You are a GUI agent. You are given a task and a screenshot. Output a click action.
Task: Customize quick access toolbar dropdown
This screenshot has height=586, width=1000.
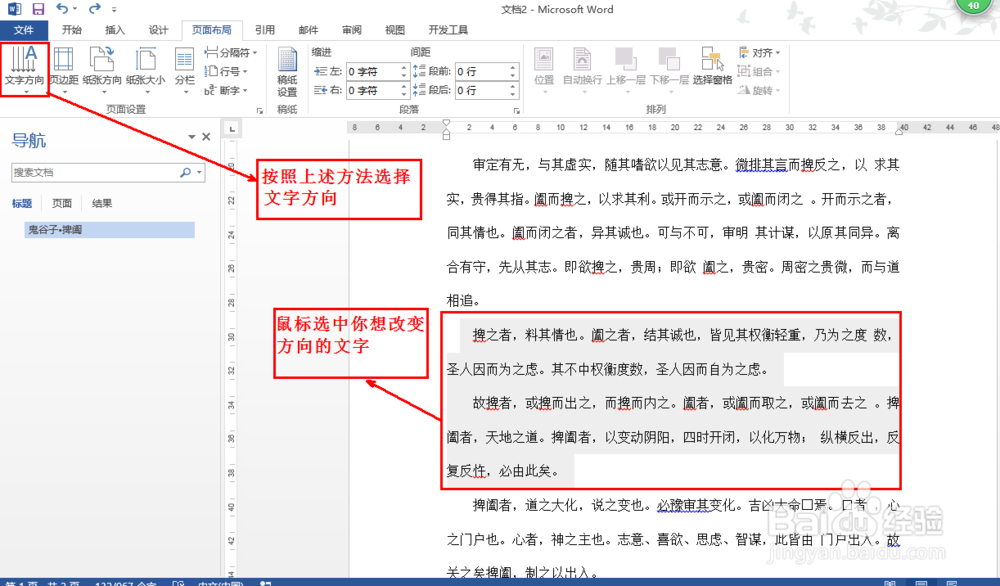(x=114, y=10)
